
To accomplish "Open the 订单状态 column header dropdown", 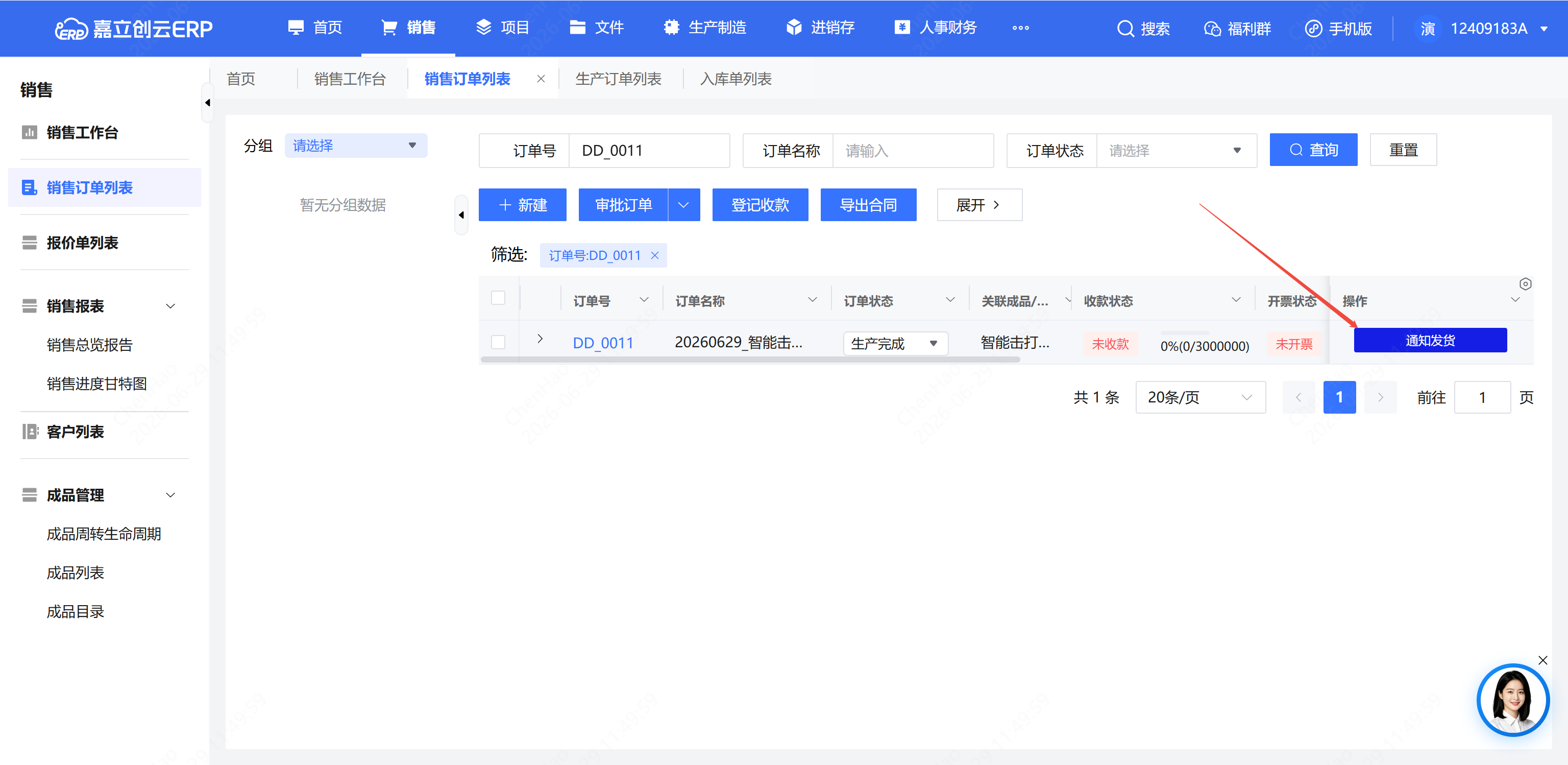I will click(950, 300).
